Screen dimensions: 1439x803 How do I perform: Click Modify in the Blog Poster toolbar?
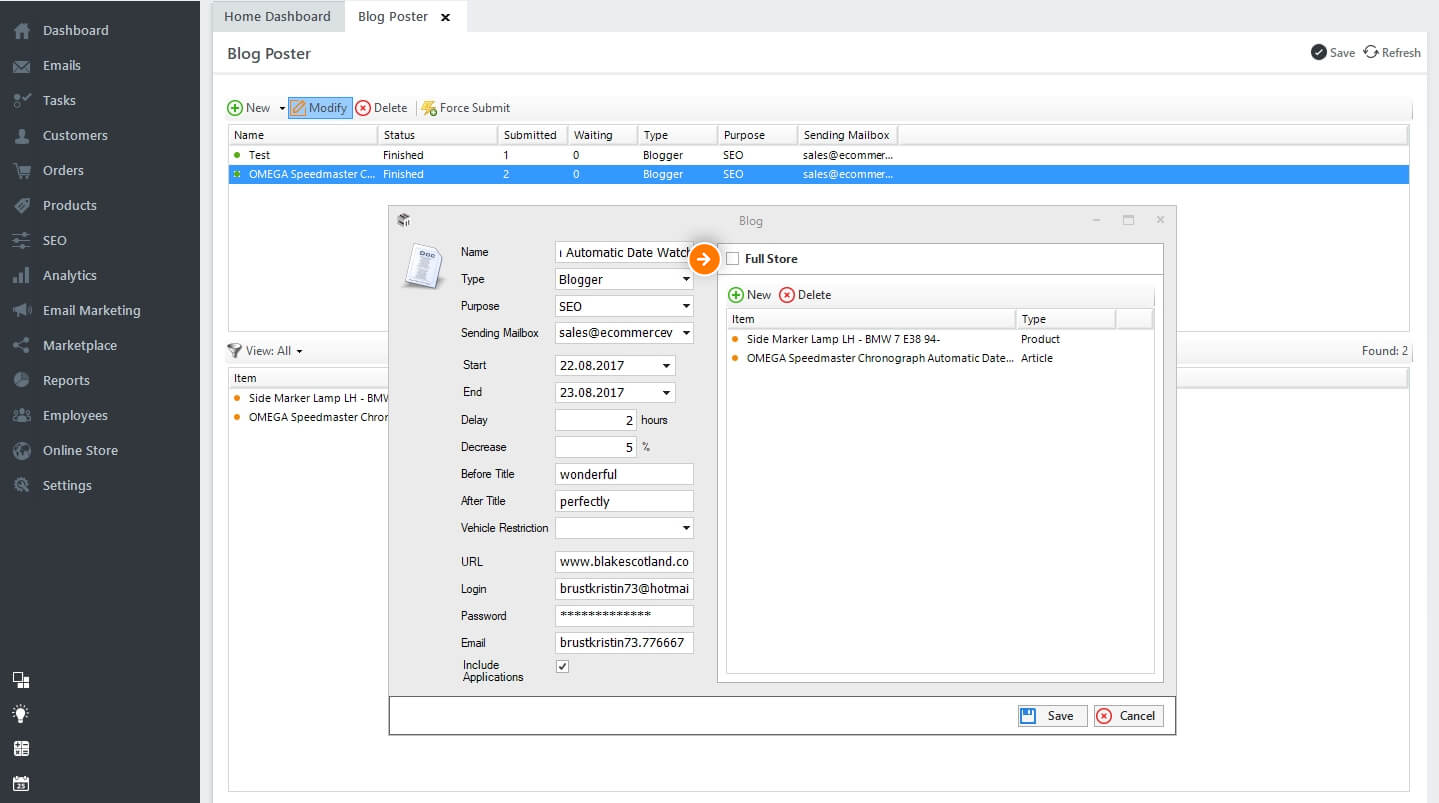pyautogui.click(x=320, y=108)
